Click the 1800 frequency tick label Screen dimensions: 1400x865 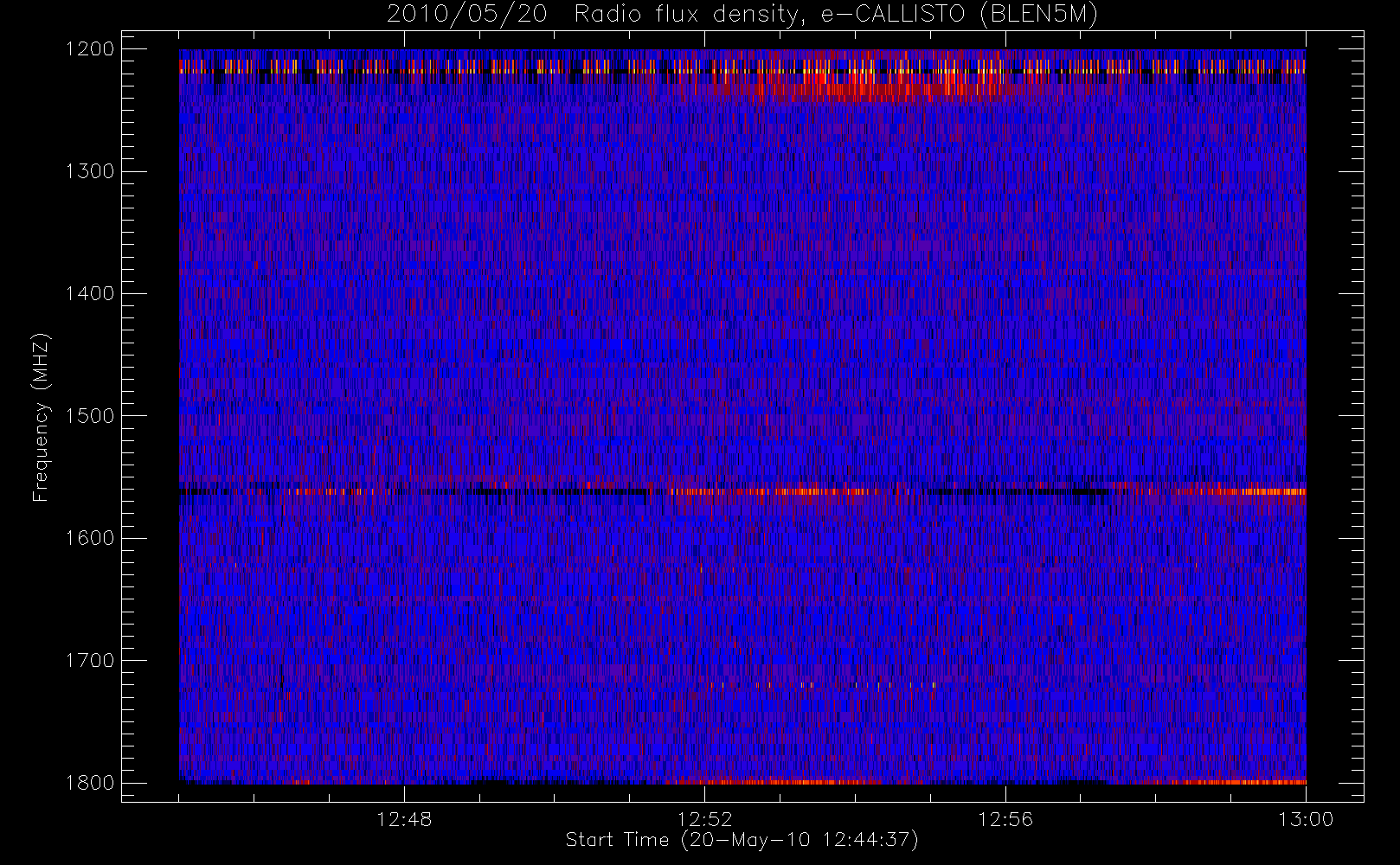[x=90, y=783]
